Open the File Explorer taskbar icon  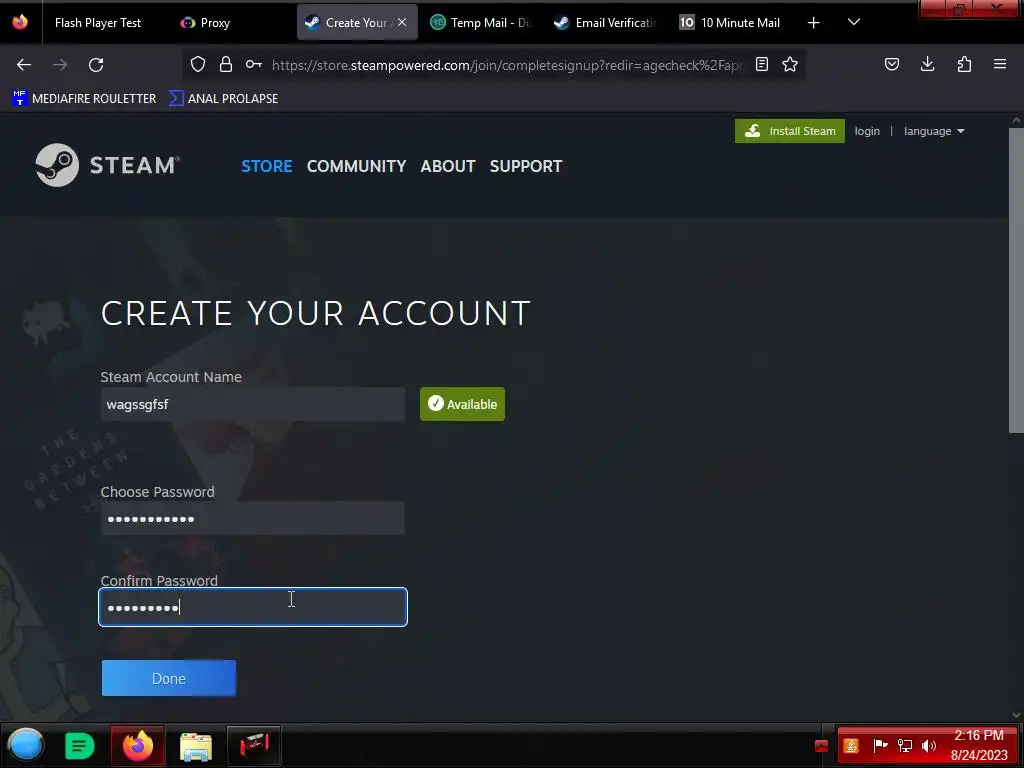196,746
